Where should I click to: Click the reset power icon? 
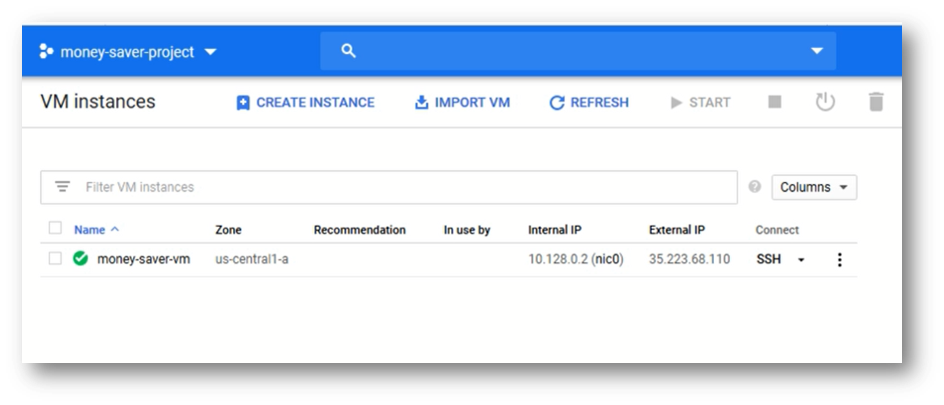pos(825,102)
